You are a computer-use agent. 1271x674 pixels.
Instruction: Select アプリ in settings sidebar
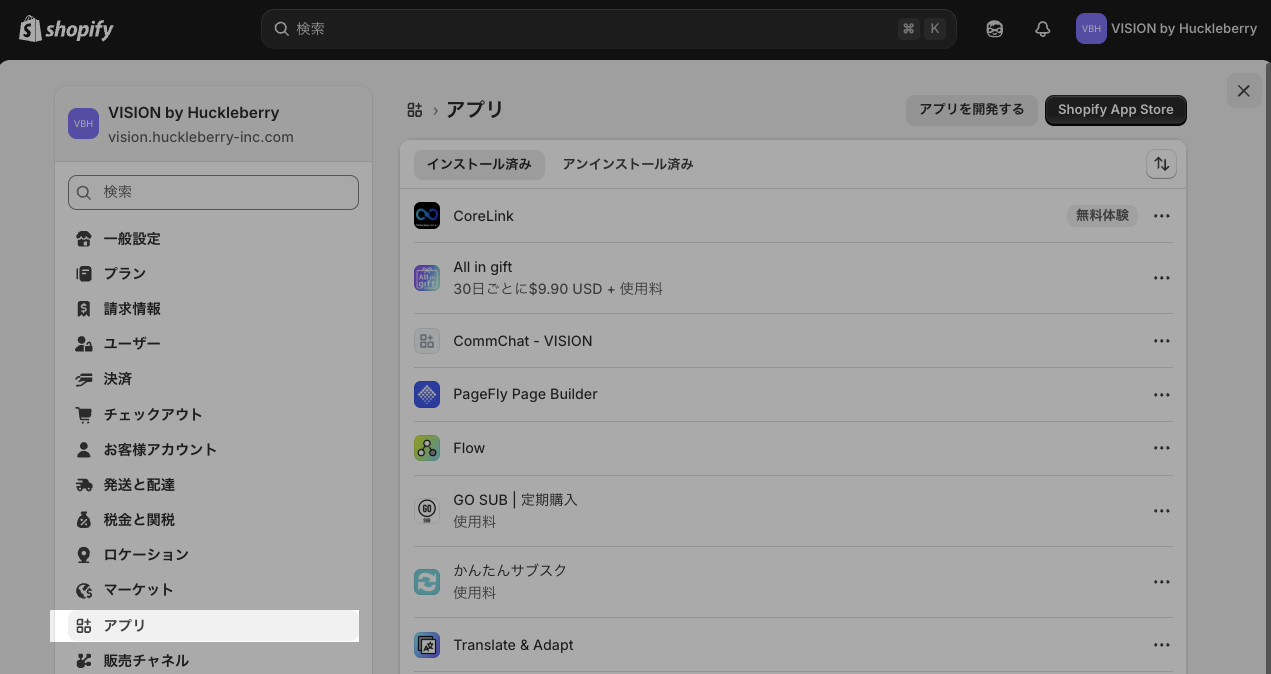[213, 626]
